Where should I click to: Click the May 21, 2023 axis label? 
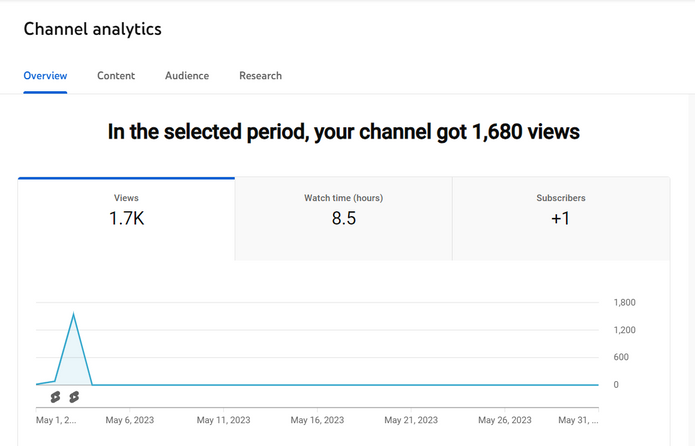[x=411, y=420]
